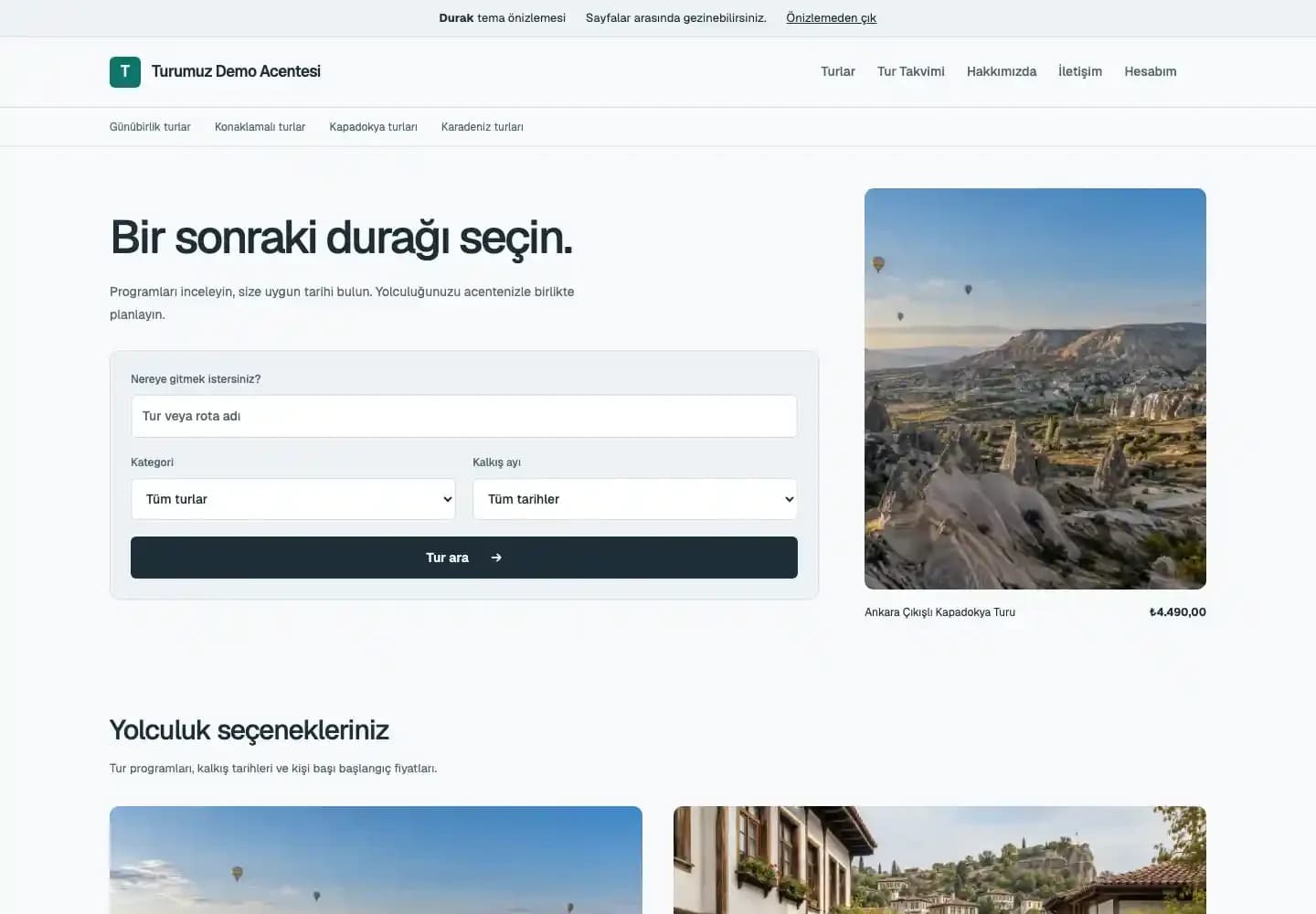This screenshot has width=1316, height=914.
Task: Open Ankara Çıkışlı Kapadokya Turu title
Action: (x=939, y=612)
